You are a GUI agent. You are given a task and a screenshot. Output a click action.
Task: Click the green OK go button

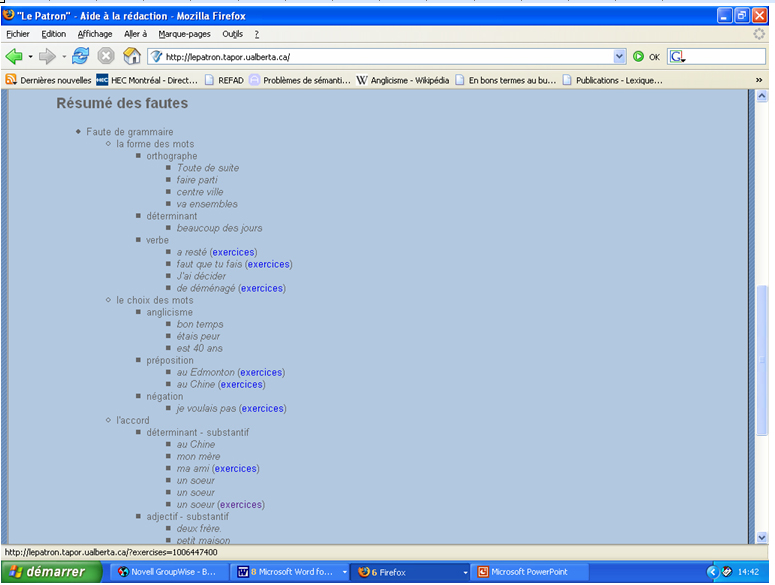click(x=645, y=57)
